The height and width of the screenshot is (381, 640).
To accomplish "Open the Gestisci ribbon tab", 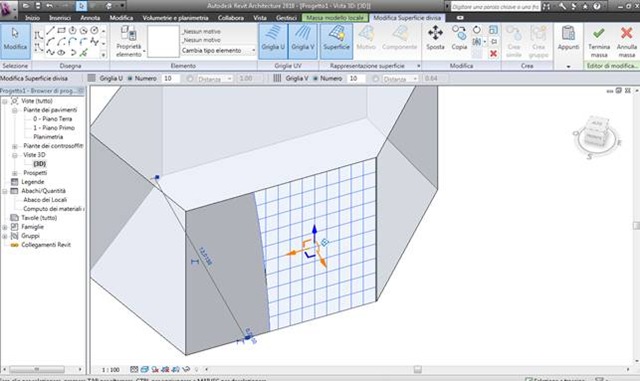I will (286, 18).
